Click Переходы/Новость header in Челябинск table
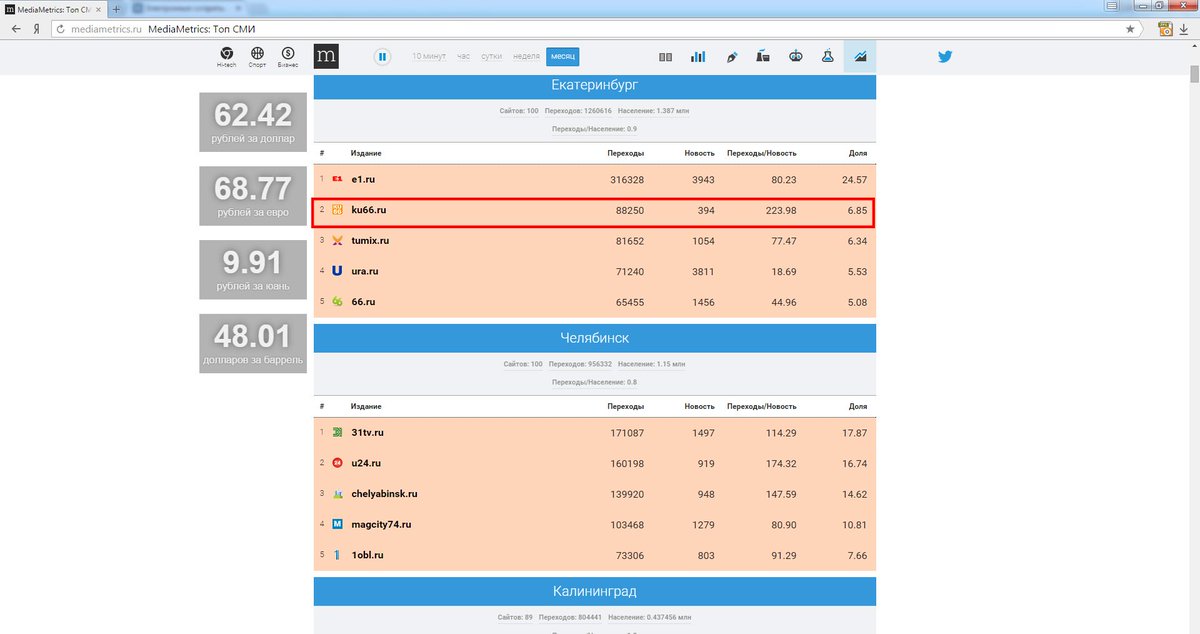This screenshot has width=1200, height=634. (762, 407)
